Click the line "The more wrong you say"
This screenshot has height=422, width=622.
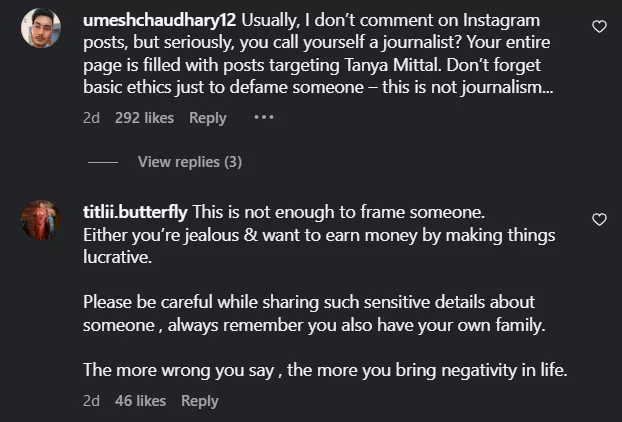pos(325,369)
